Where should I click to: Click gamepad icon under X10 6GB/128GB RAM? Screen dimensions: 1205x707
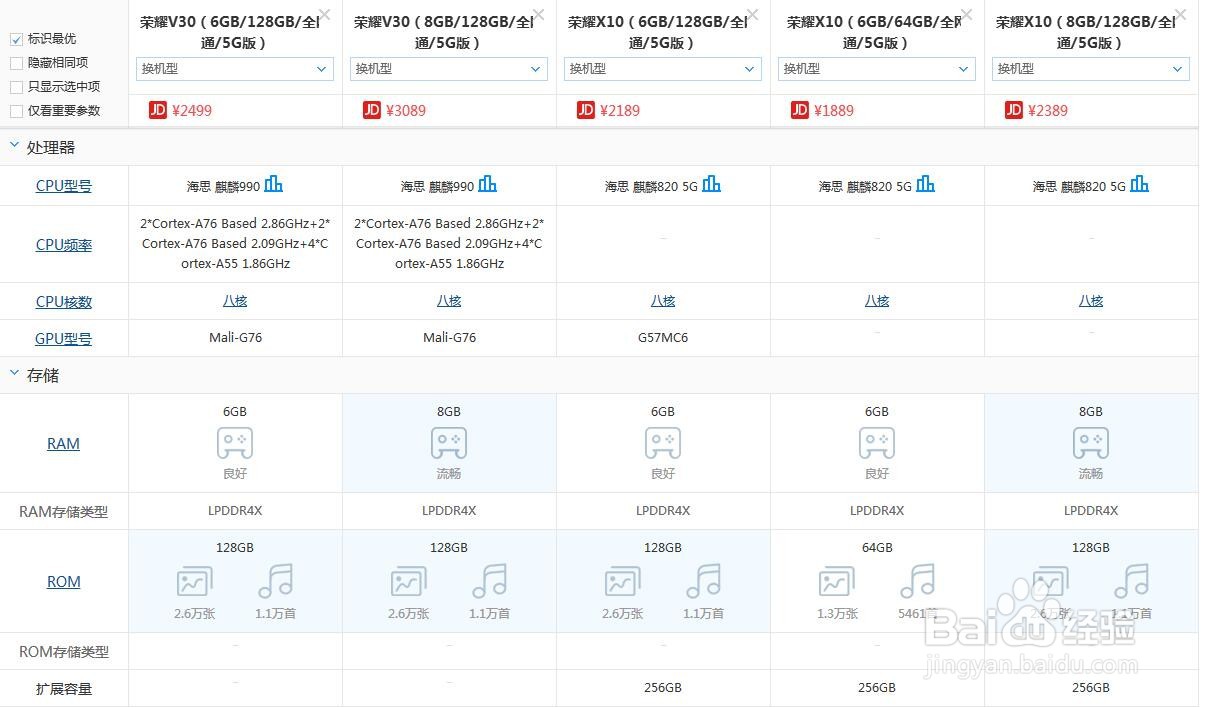click(x=663, y=442)
